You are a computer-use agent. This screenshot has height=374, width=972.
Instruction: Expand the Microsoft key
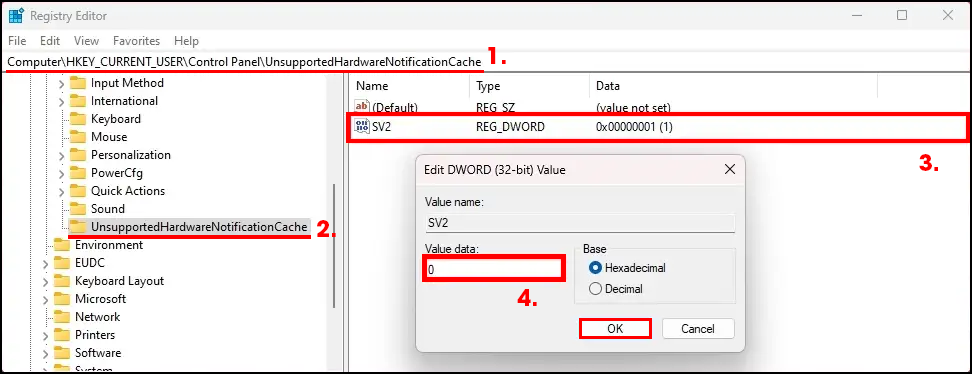45,299
